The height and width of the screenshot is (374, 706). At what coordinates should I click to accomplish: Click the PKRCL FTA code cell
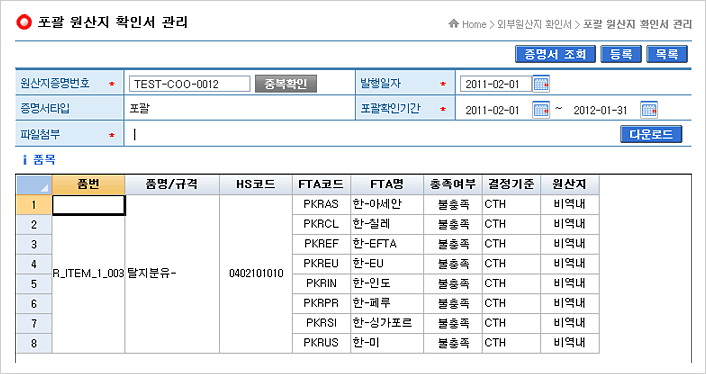coord(321,225)
